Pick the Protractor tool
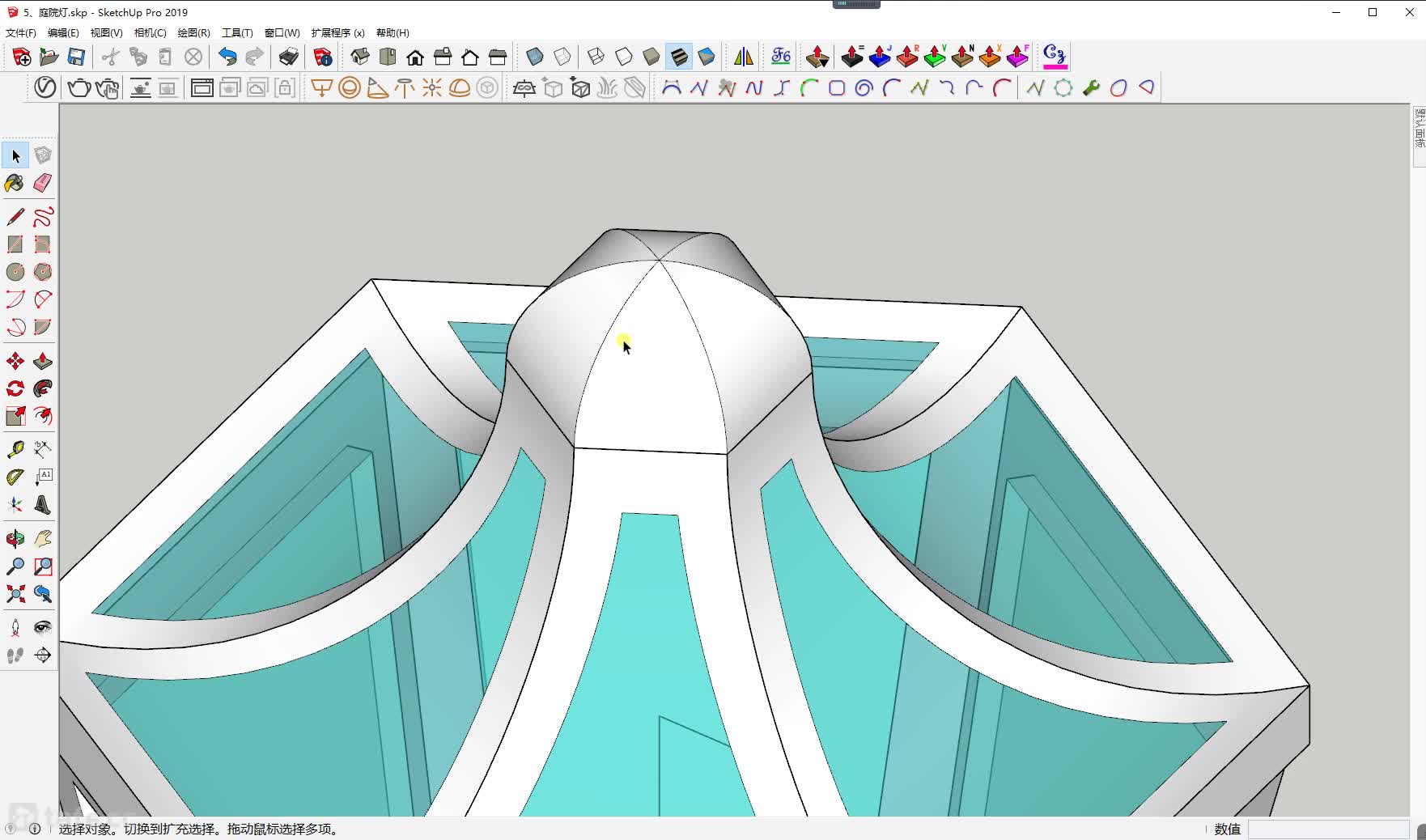This screenshot has height=840, width=1426. [x=15, y=477]
